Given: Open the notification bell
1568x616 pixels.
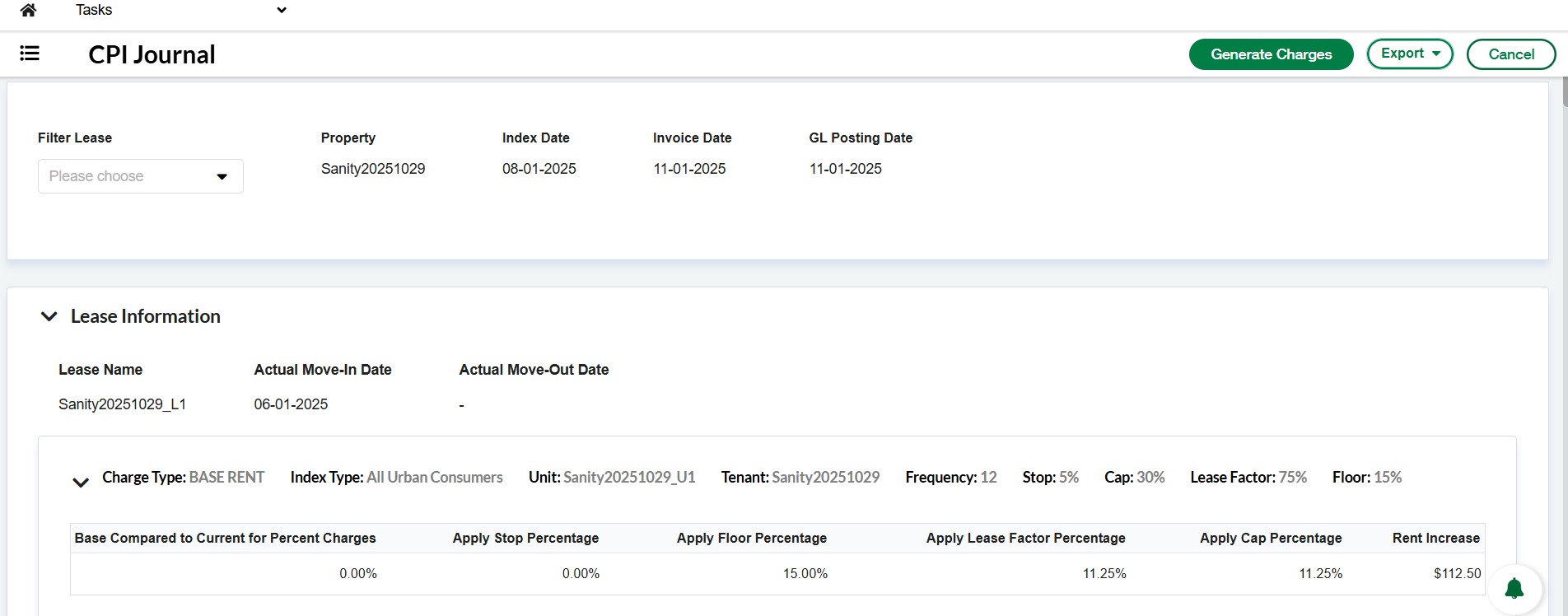Looking at the screenshot, I should tap(1514, 588).
